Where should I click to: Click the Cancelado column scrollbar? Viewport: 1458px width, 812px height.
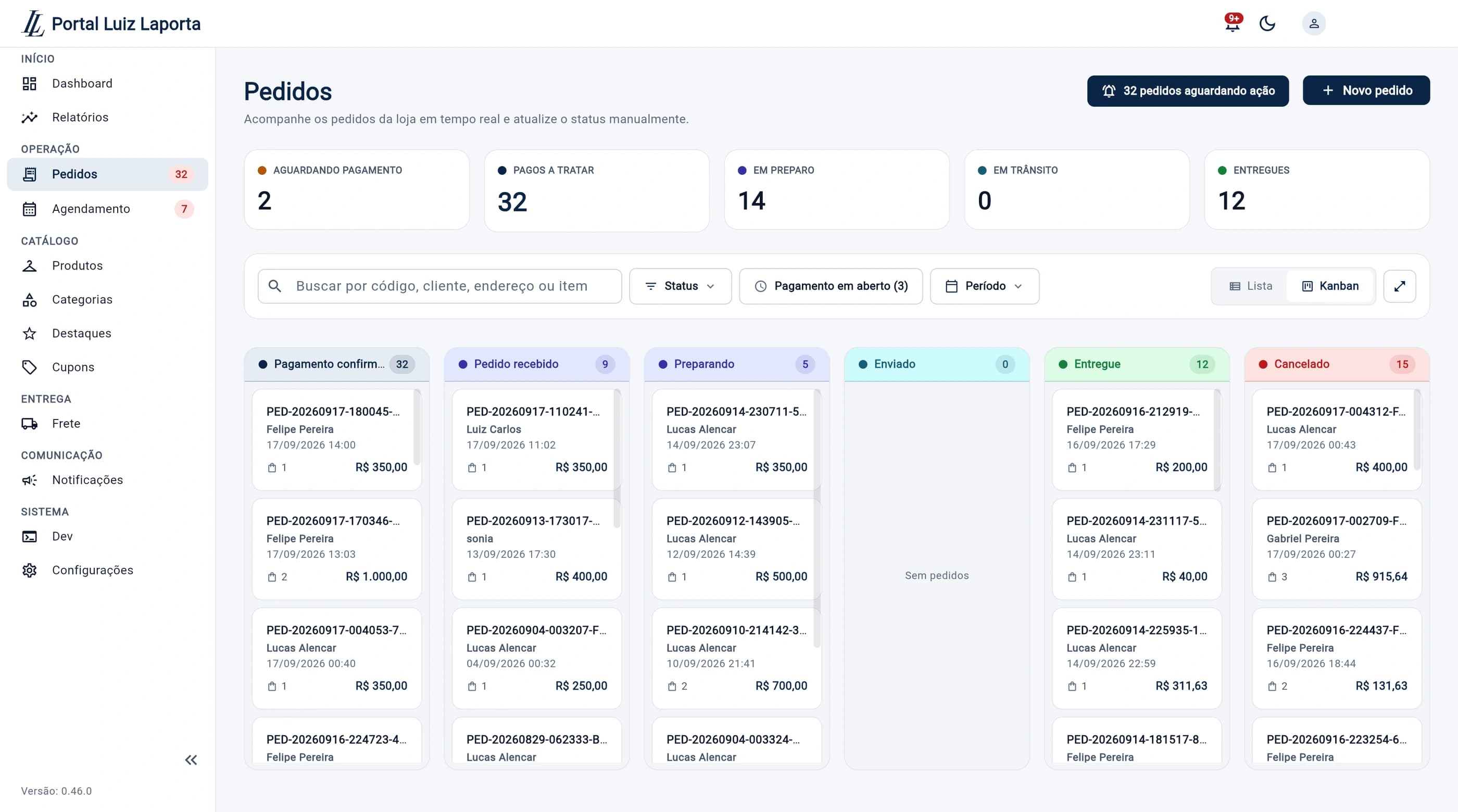click(x=1417, y=429)
